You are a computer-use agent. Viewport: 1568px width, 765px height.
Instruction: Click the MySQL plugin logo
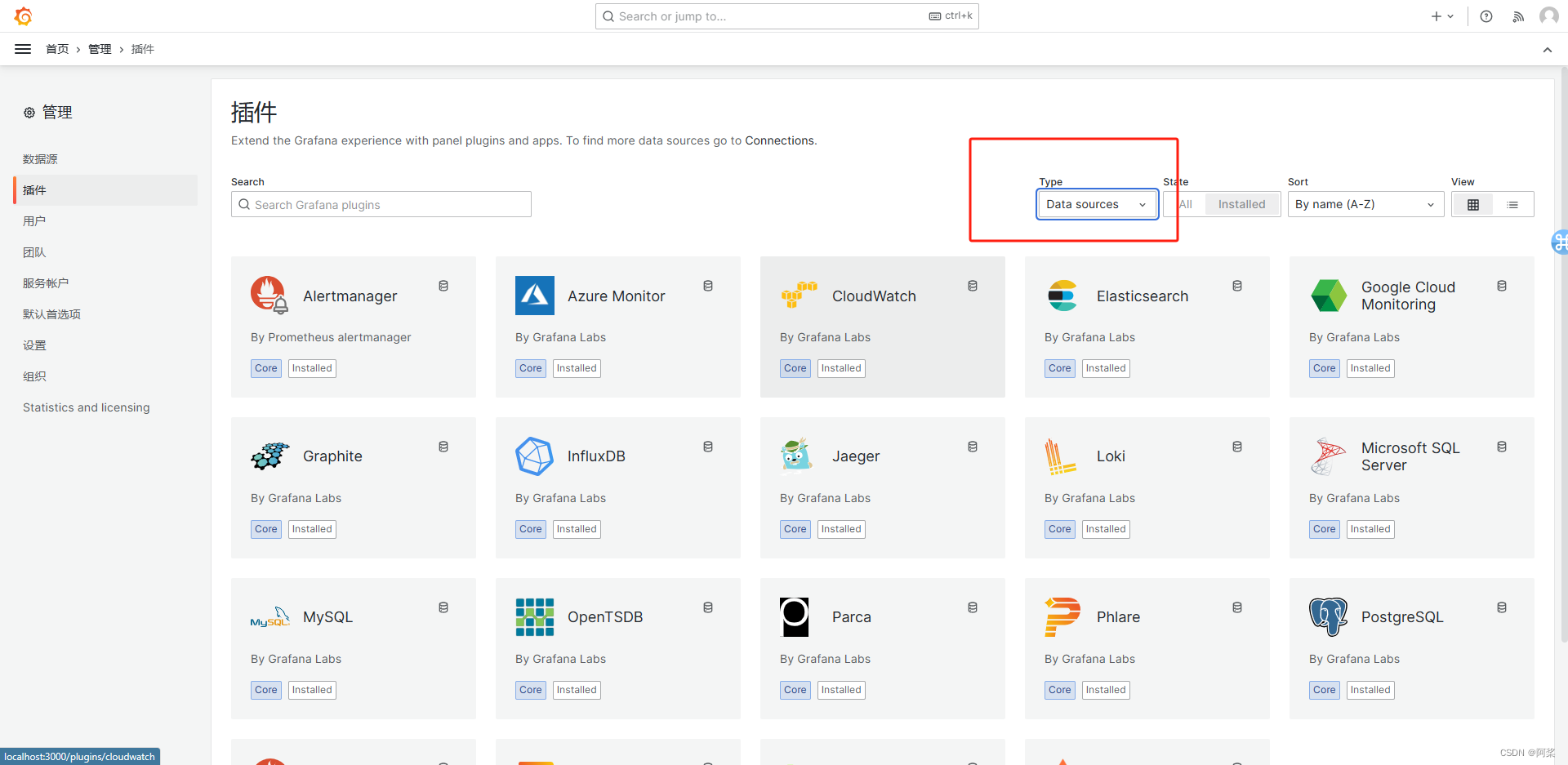[270, 617]
